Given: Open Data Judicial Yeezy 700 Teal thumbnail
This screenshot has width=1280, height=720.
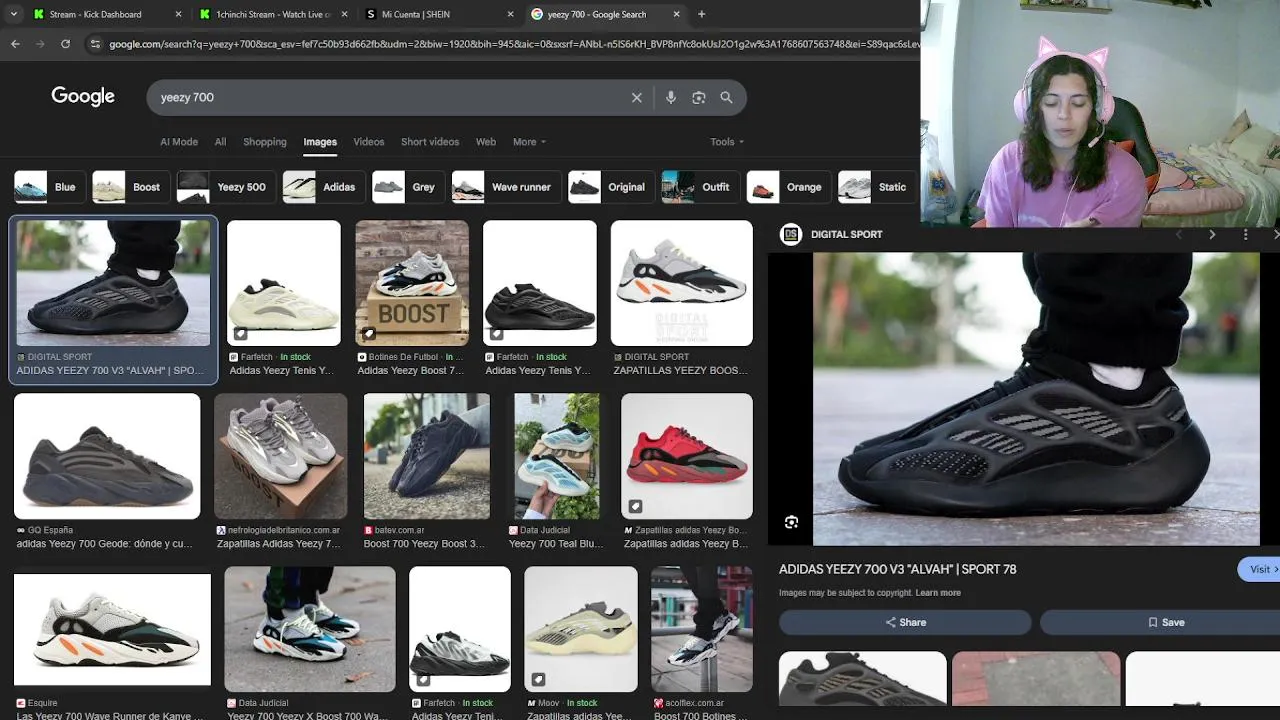Looking at the screenshot, I should pos(557,457).
